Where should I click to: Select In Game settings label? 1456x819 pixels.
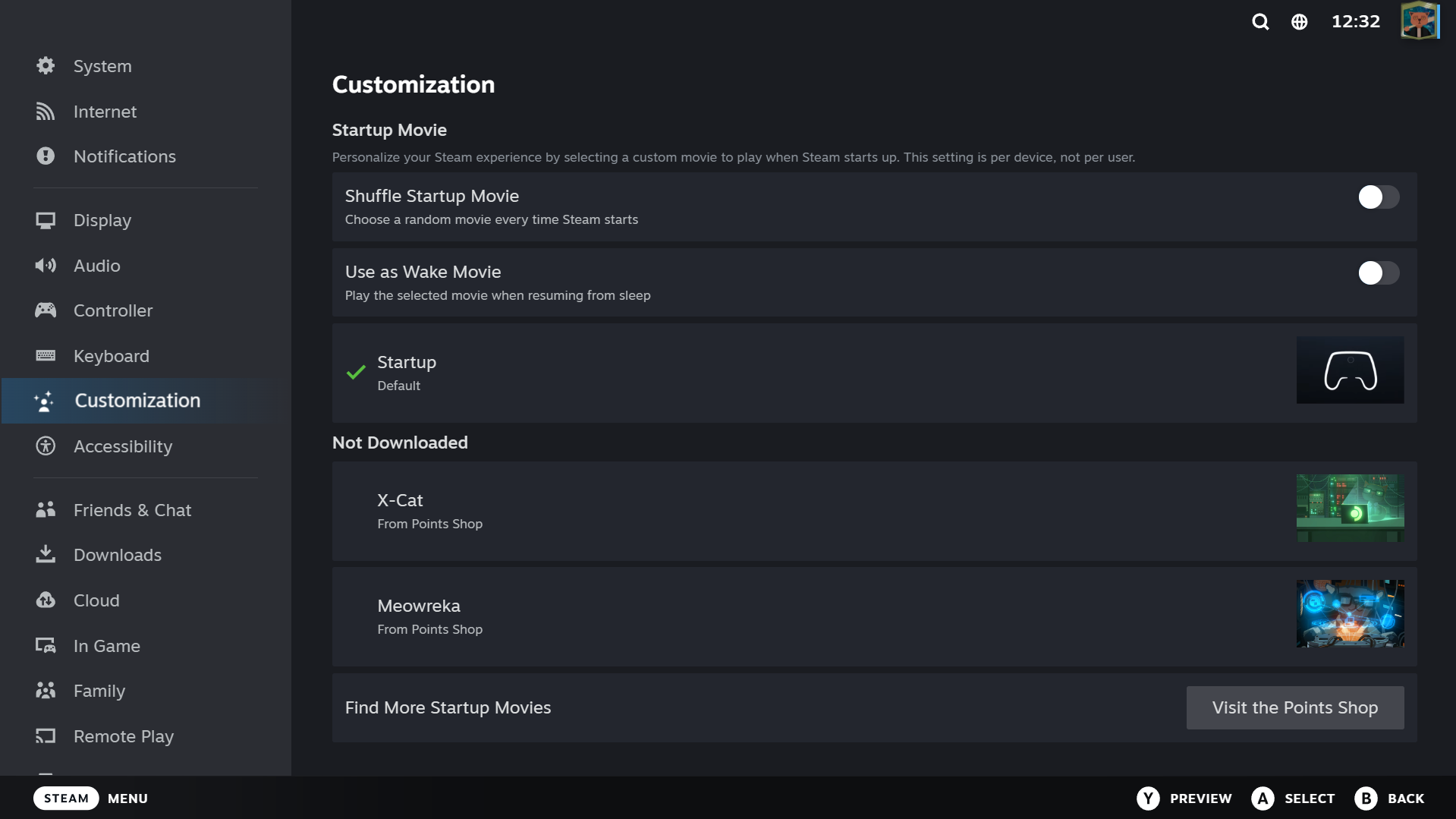(107, 646)
